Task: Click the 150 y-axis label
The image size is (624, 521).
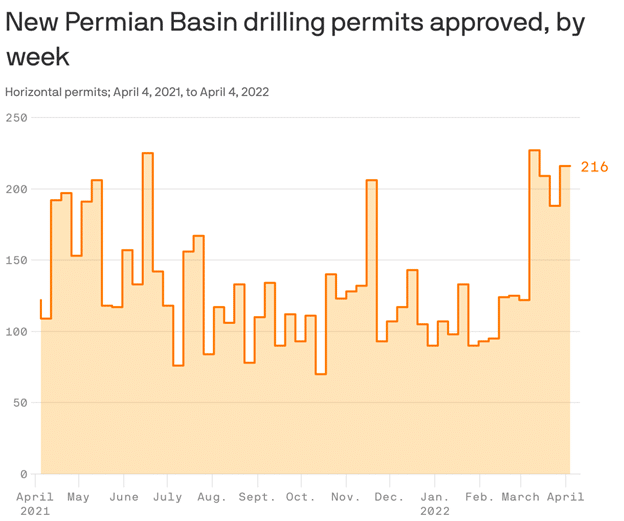Action: (x=16, y=260)
